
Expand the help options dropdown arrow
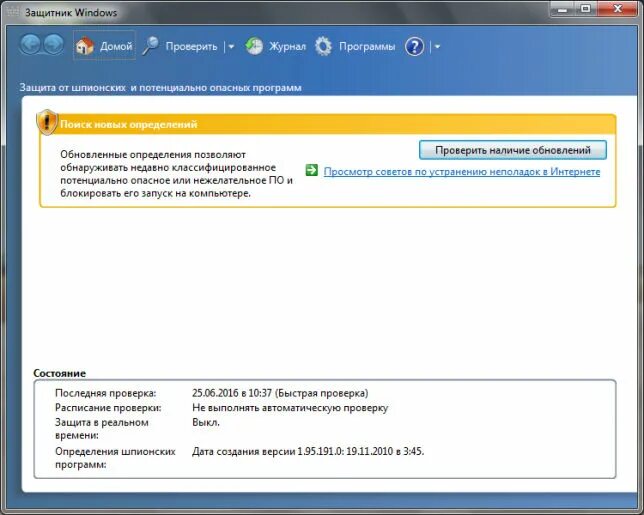[437, 47]
